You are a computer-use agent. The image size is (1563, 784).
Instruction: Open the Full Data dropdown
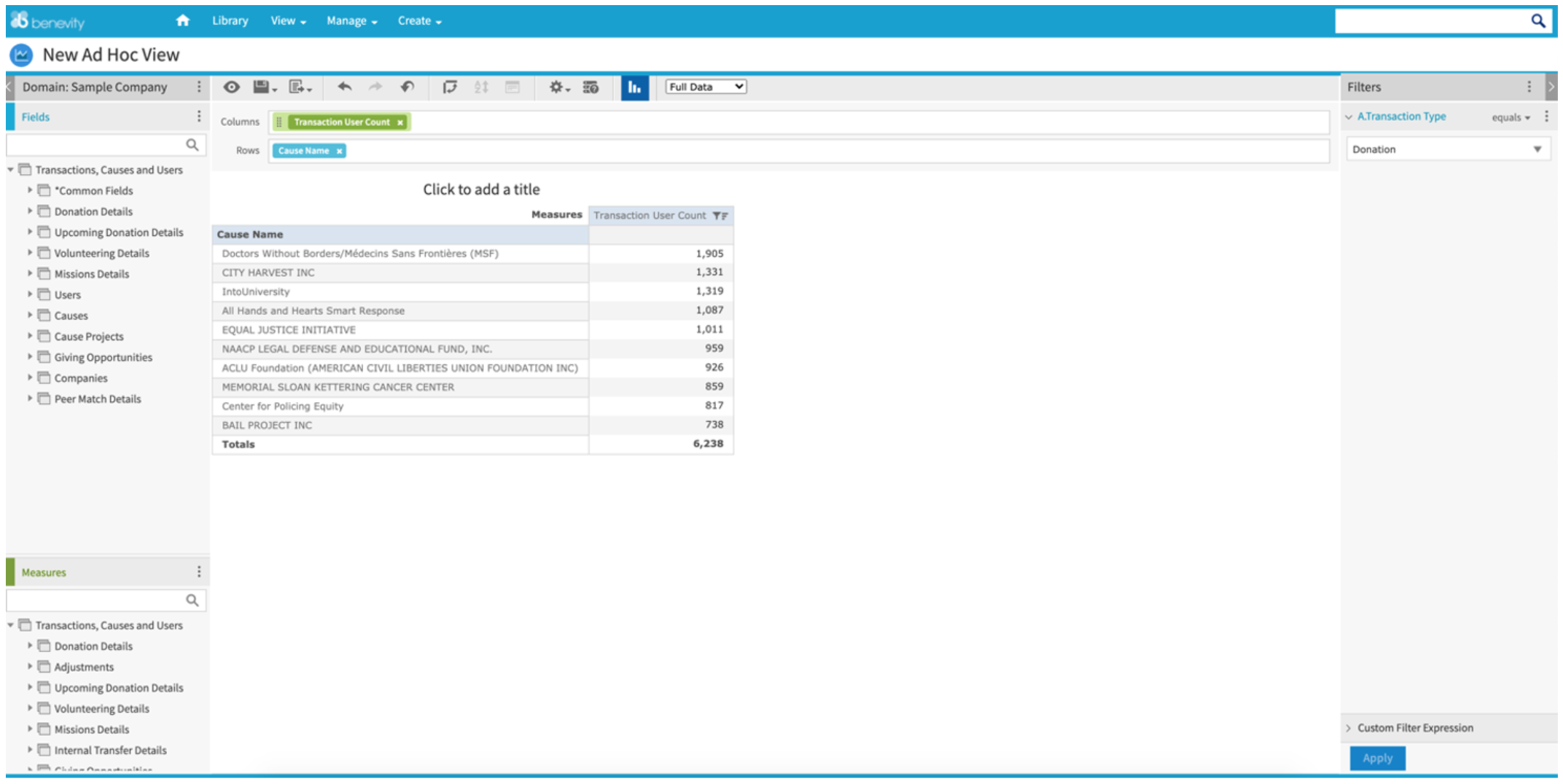[x=706, y=87]
